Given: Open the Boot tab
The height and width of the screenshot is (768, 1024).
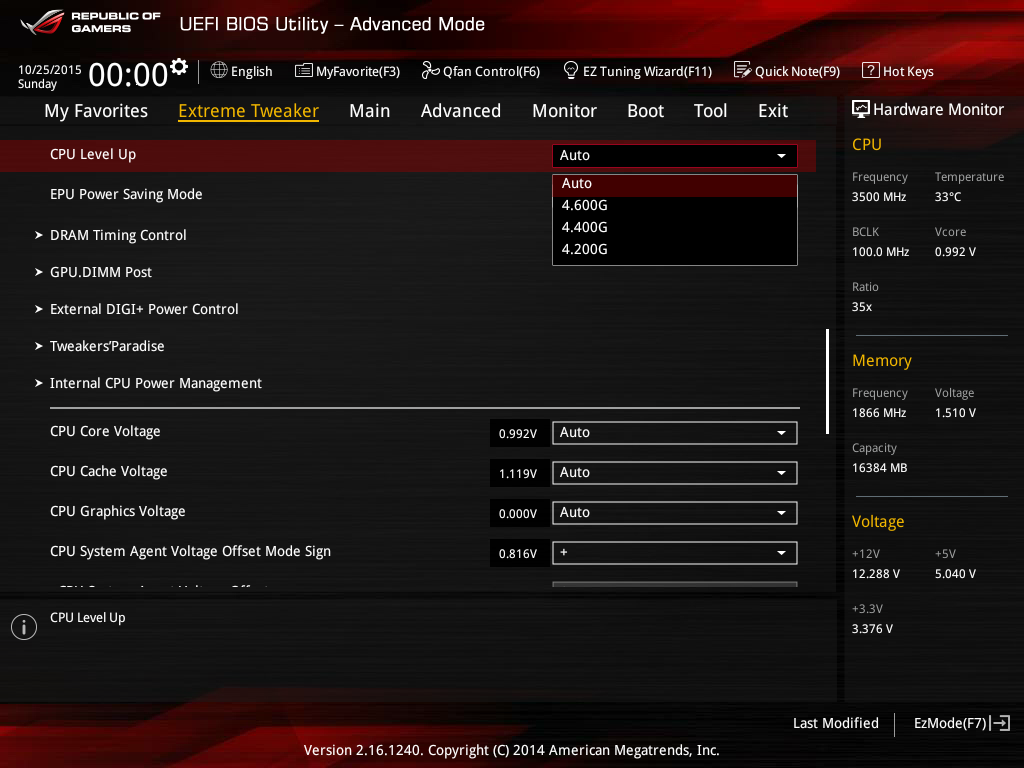Looking at the screenshot, I should pos(645,111).
